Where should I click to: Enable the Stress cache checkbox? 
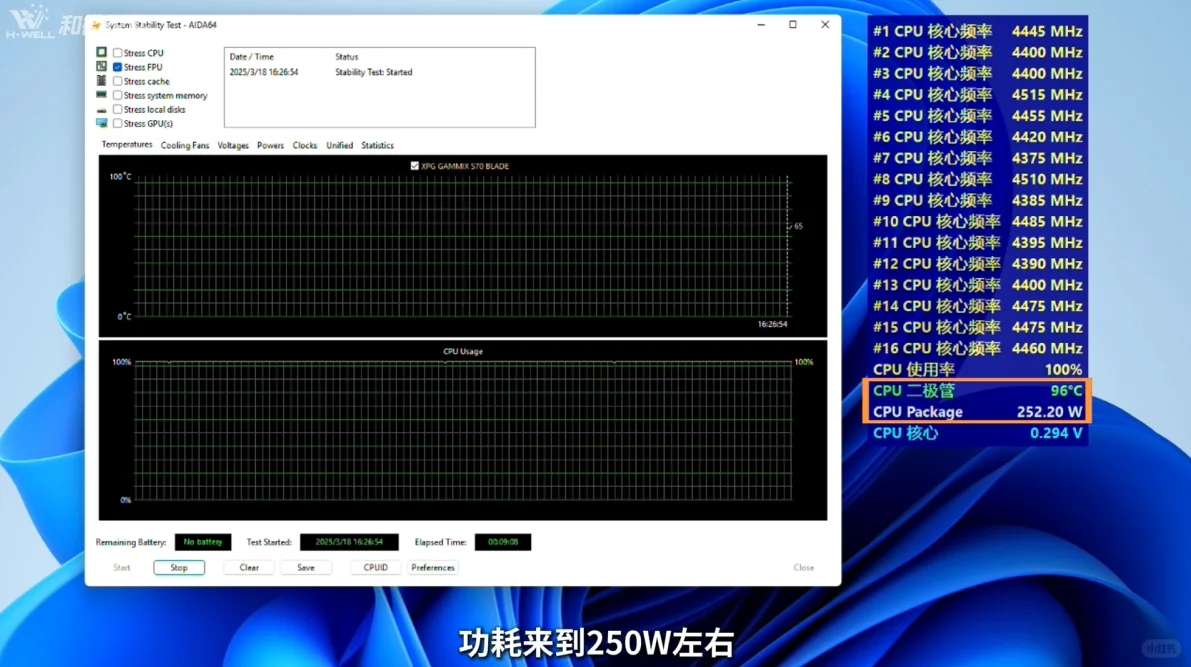(x=118, y=81)
